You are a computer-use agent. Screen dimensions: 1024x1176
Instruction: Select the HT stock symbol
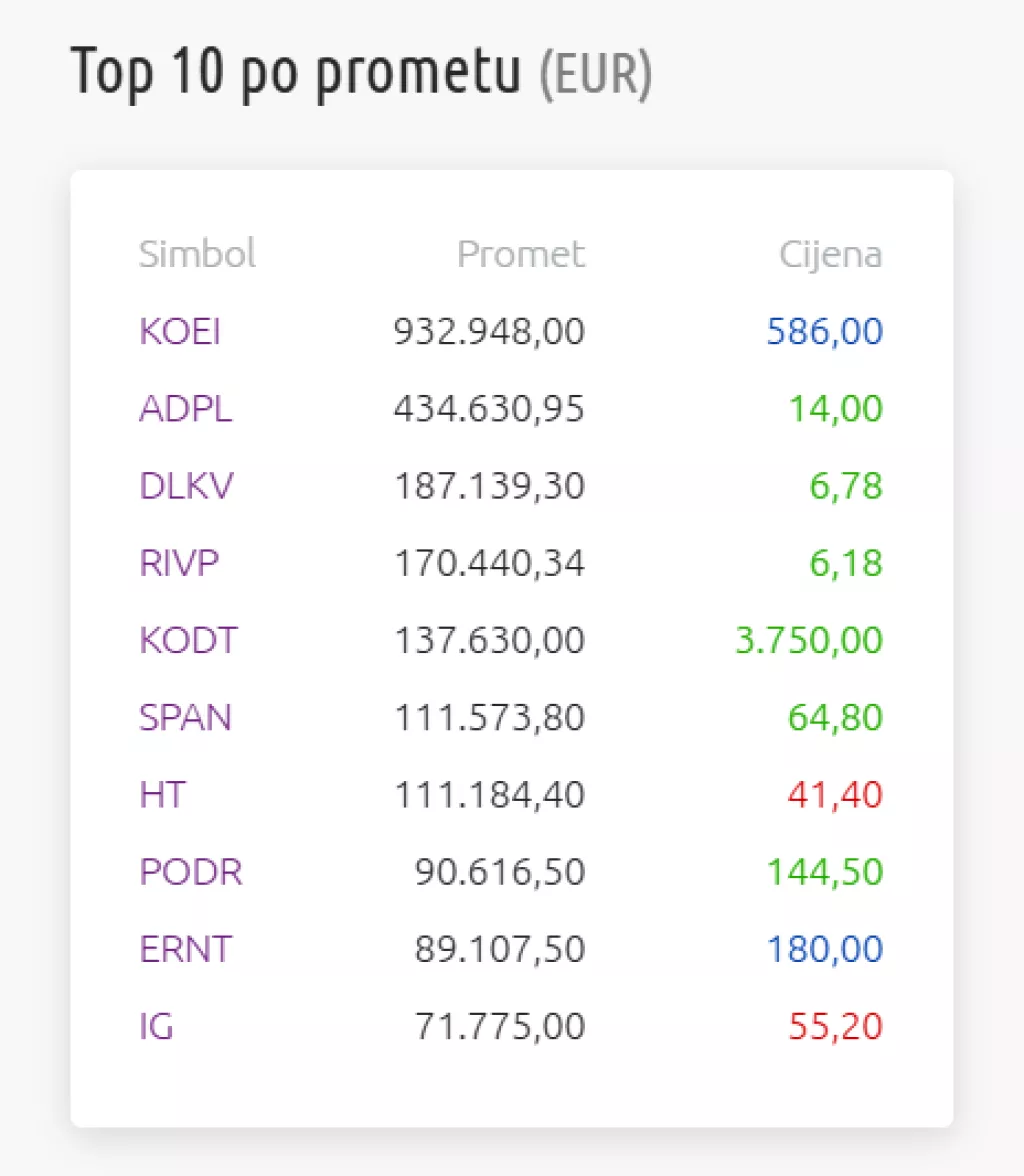(163, 795)
